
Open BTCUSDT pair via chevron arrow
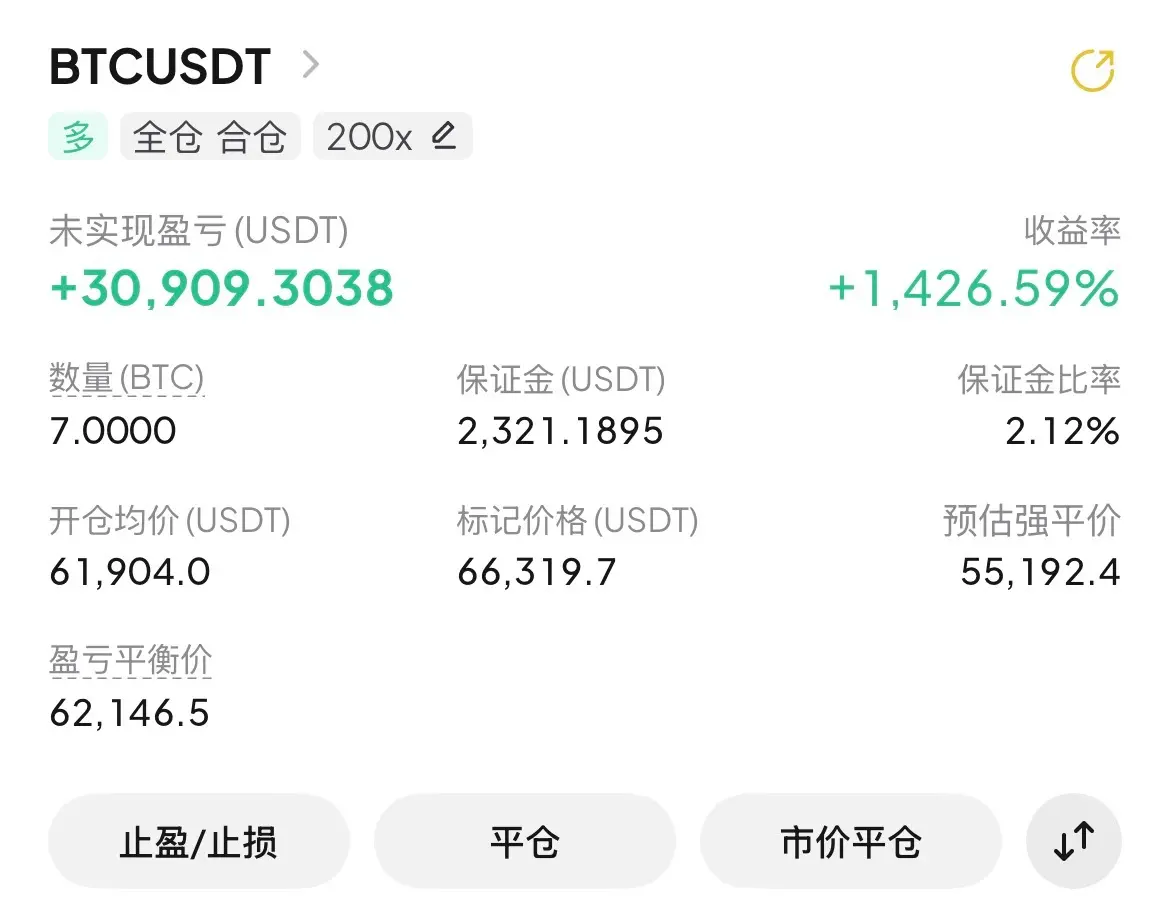tap(310, 64)
